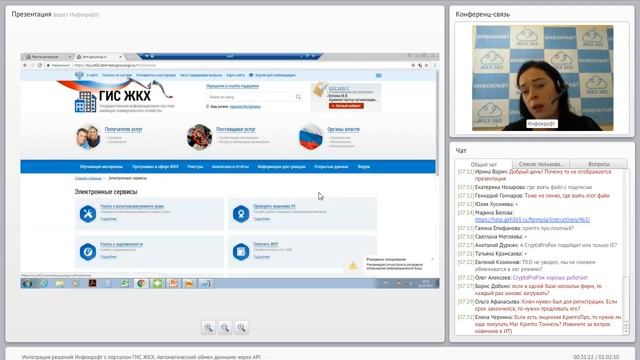This screenshot has width=640, height=360.
Task: Click the region name link near Ваш регион
Action: point(245,107)
